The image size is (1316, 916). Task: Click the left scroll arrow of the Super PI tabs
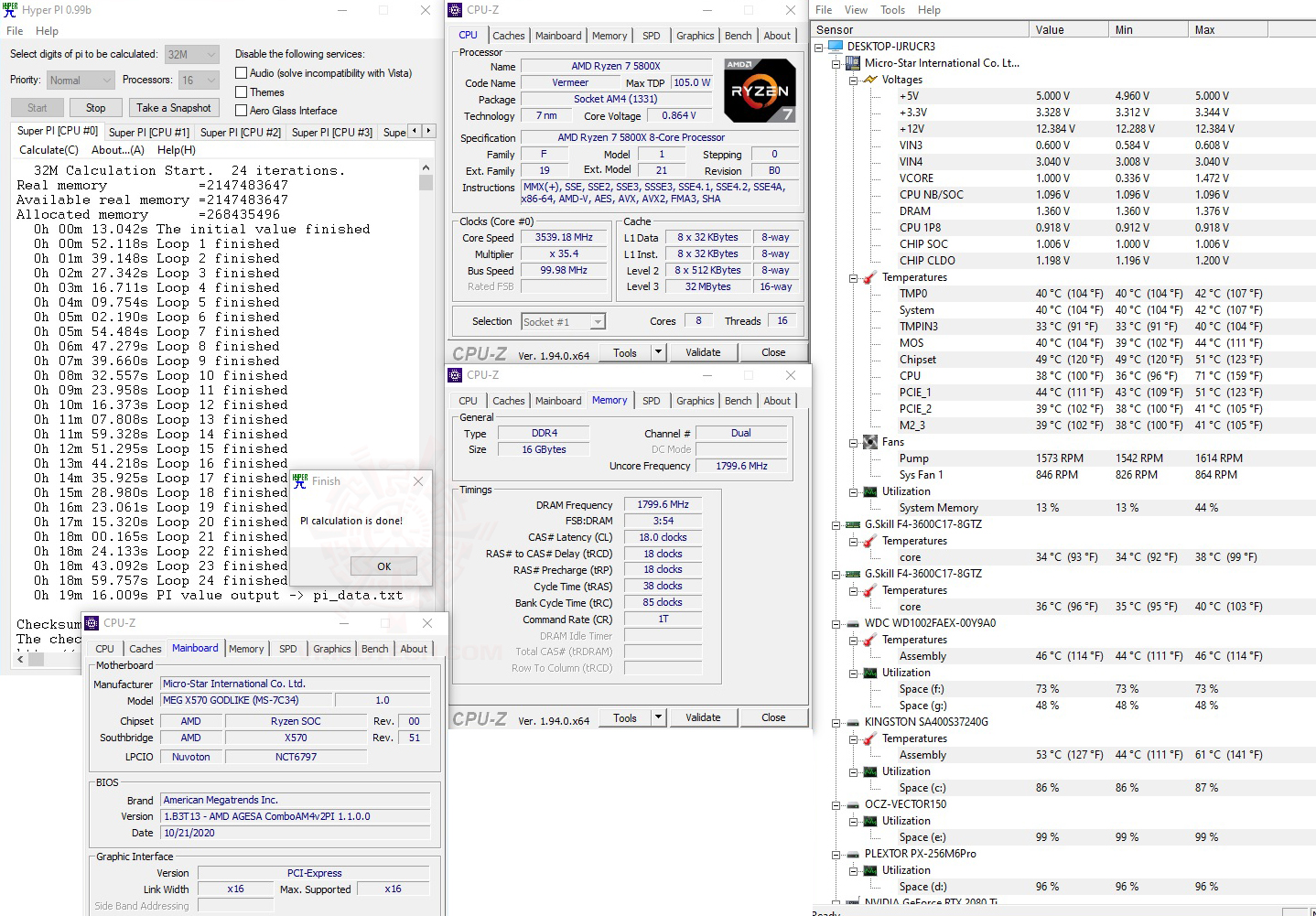pyautogui.click(x=415, y=131)
